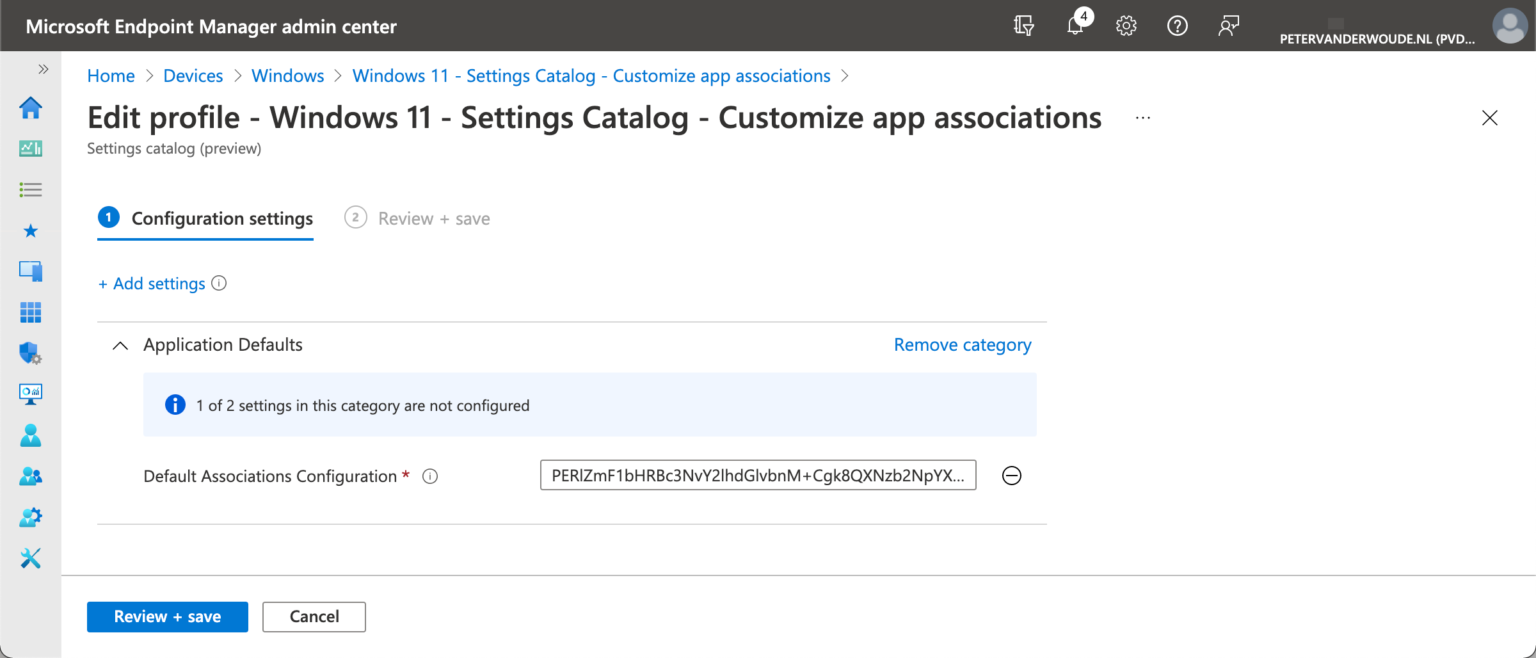Open Troubleshooting wrench icon in sidebar
This screenshot has height=658, width=1536.
click(31, 559)
